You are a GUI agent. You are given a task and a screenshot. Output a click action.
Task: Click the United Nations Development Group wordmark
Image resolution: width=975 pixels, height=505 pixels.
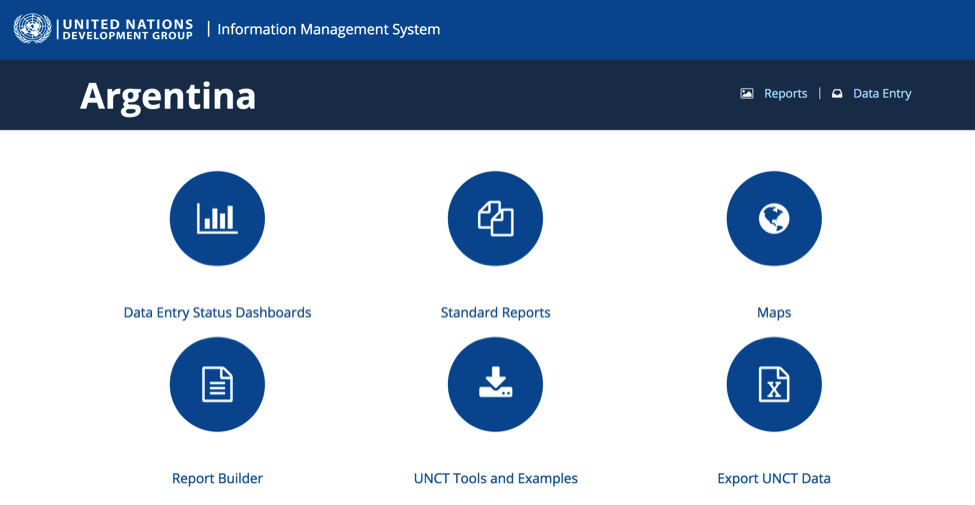127,29
